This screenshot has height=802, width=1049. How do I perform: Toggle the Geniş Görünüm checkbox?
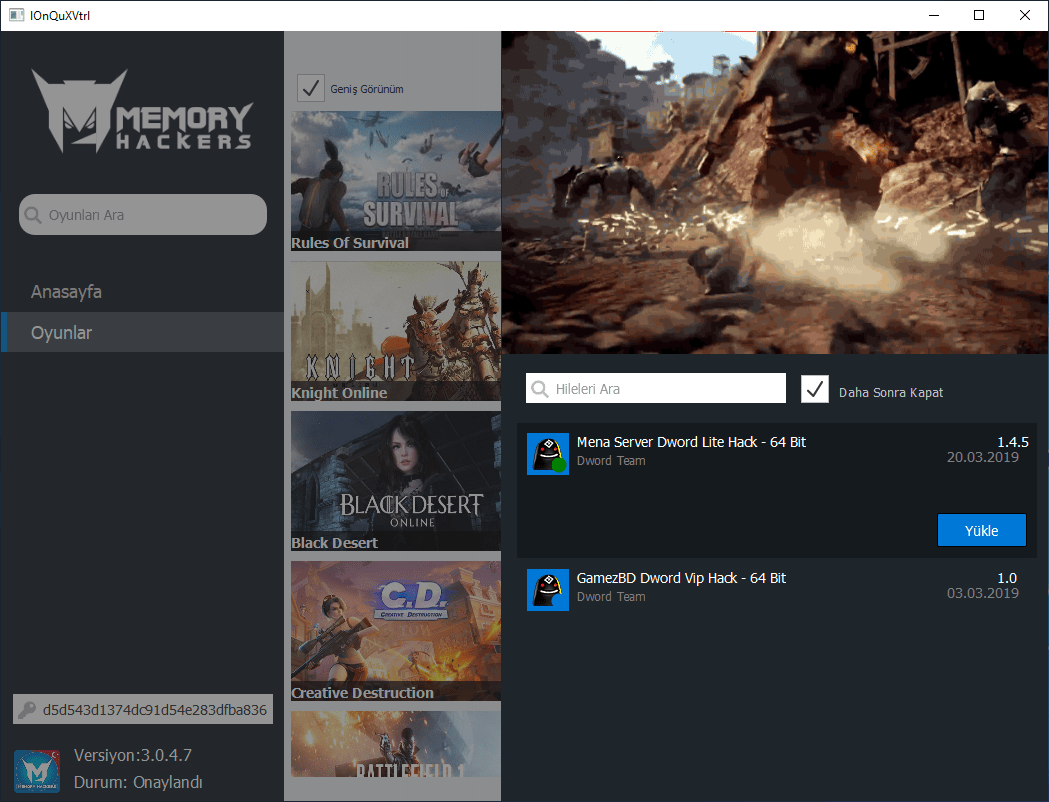pos(310,88)
